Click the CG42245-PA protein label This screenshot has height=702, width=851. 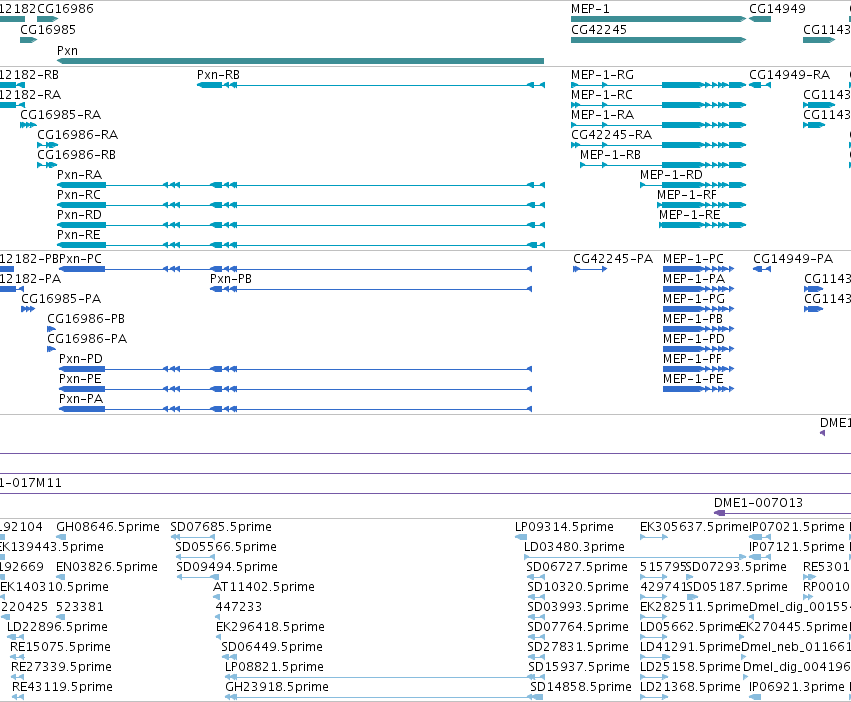[x=613, y=259]
